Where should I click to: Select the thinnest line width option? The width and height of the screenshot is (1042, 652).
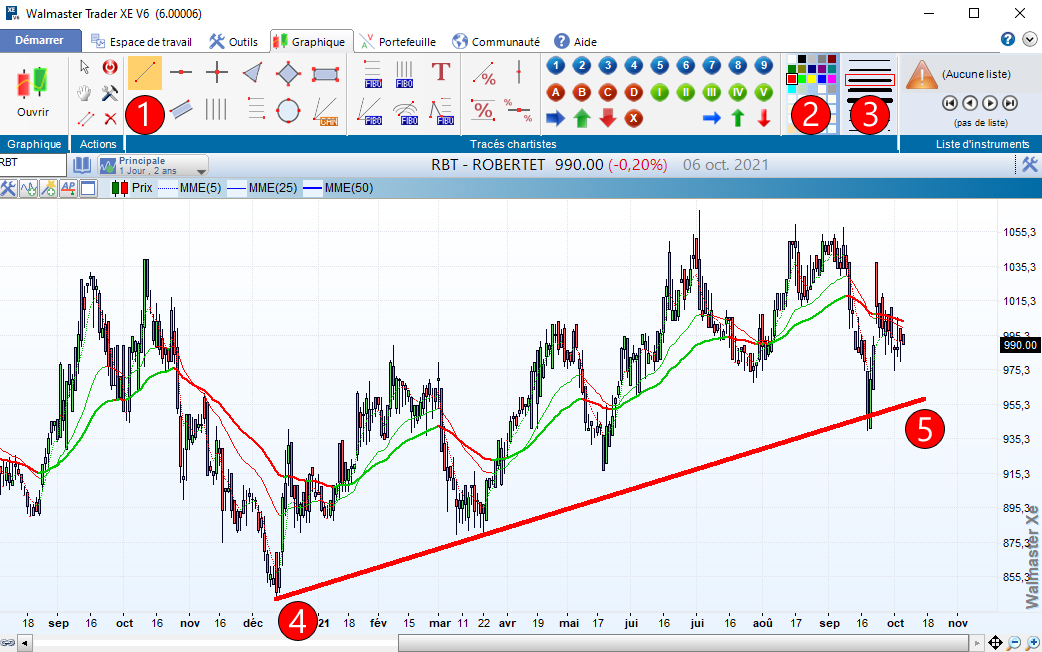pyautogui.click(x=869, y=61)
